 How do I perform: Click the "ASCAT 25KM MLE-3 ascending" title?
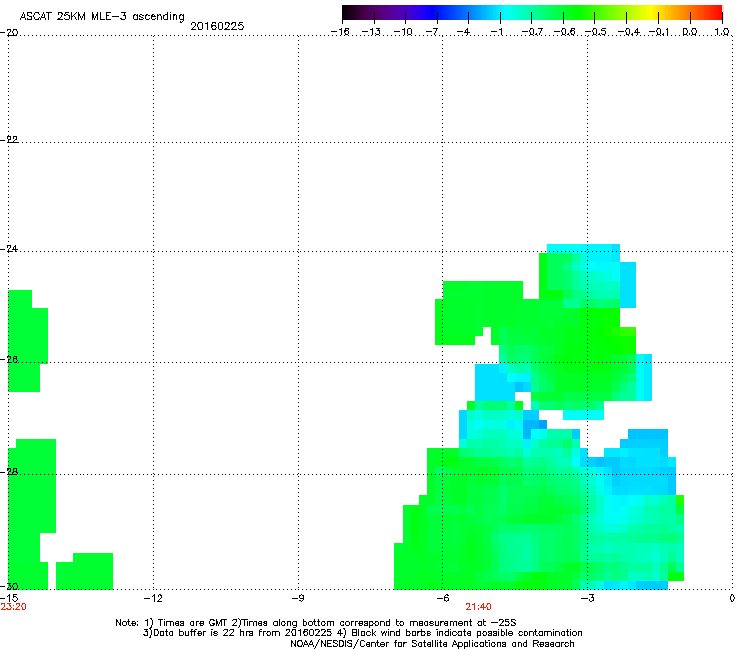point(102,16)
